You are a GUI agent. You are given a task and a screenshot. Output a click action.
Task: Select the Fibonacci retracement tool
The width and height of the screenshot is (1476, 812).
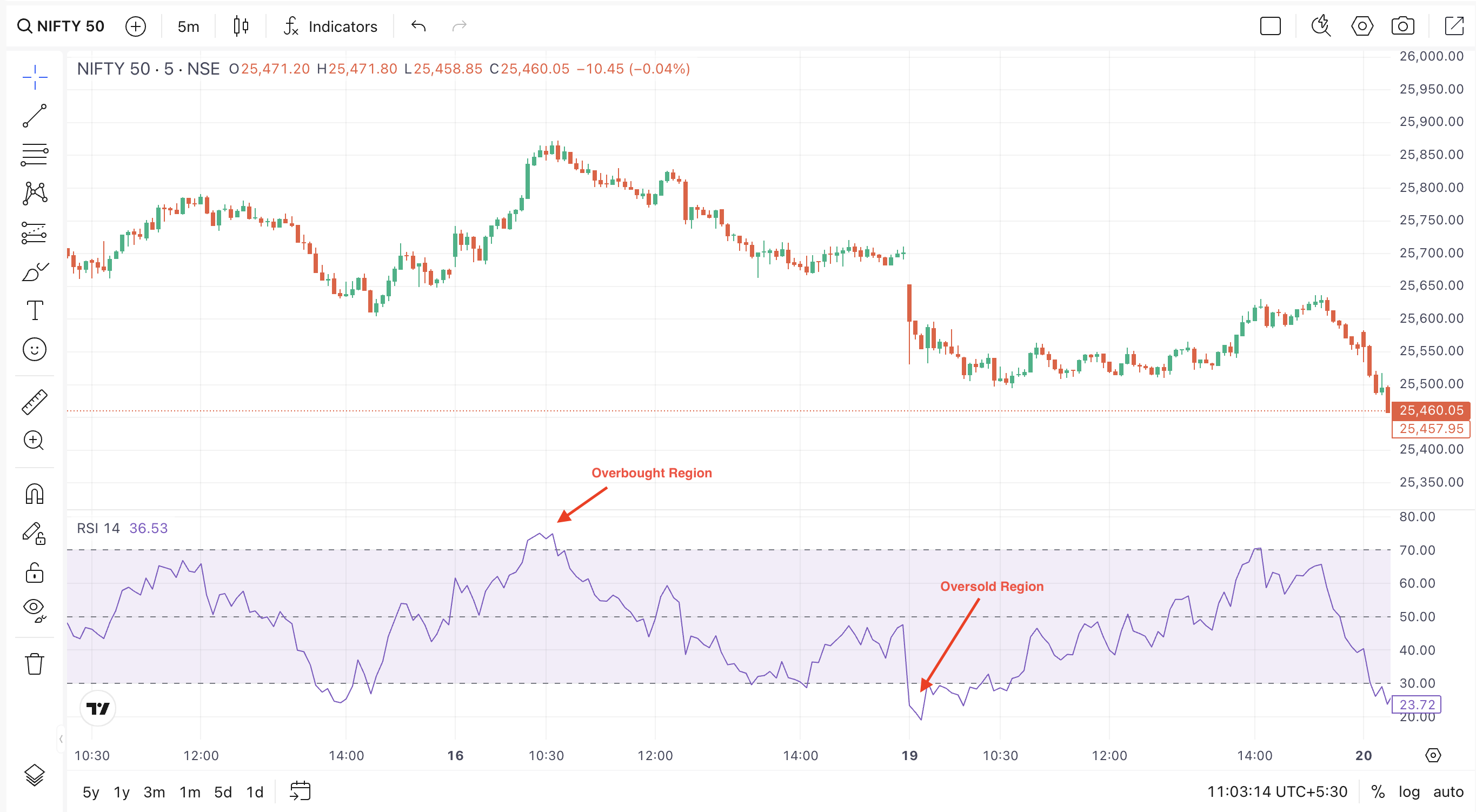[x=35, y=155]
